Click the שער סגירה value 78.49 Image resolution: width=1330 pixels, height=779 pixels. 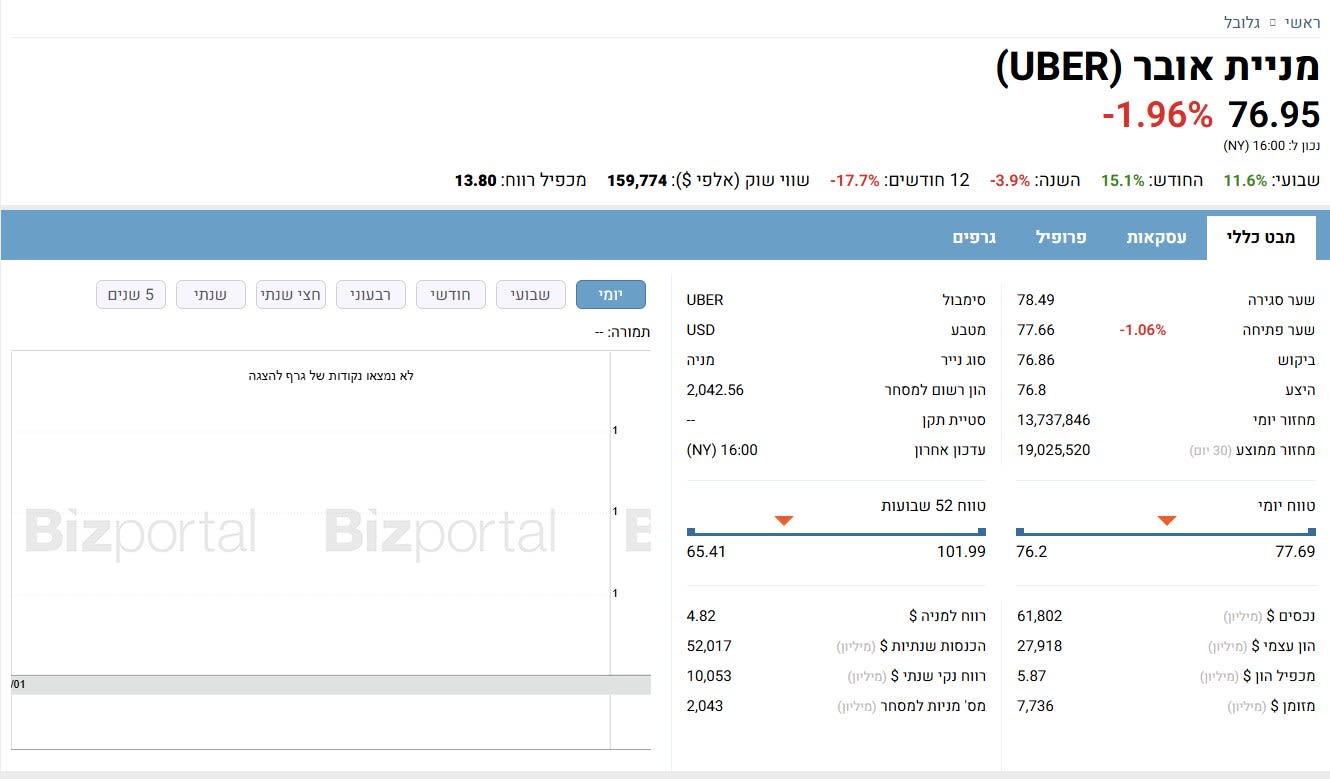tap(1036, 300)
